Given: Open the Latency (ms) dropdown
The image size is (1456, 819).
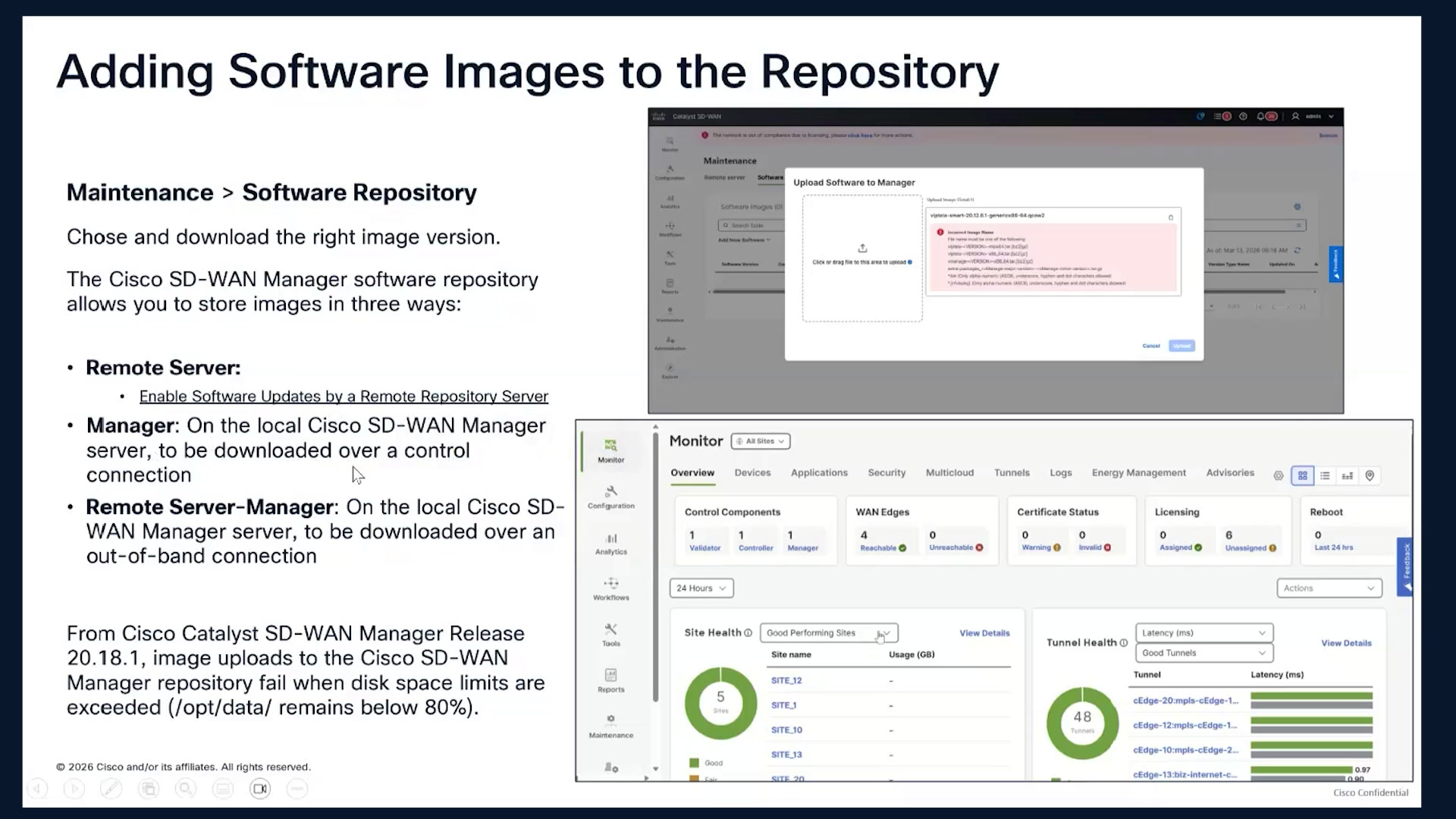Looking at the screenshot, I should click(1203, 632).
